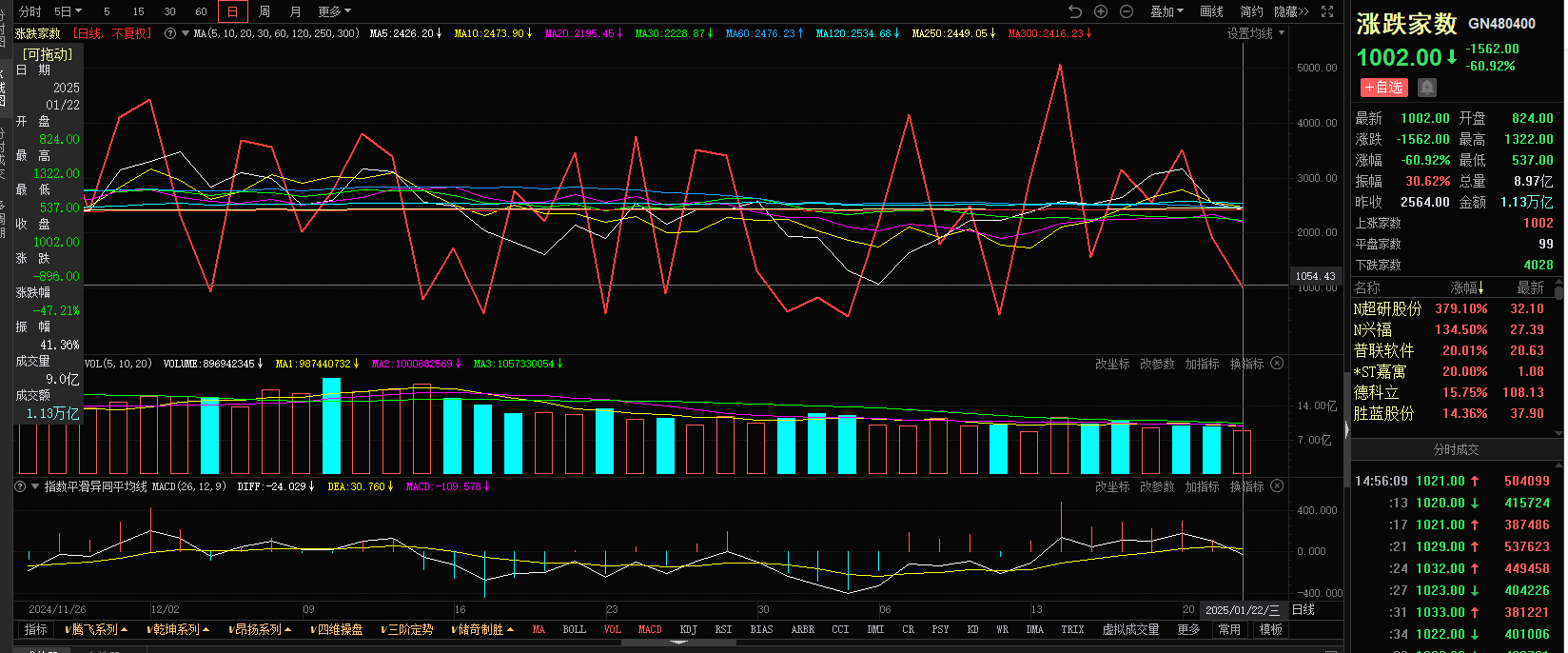Expand the 设置均线 dropdown
Image resolution: width=1568 pixels, height=653 pixels.
click(x=1255, y=33)
